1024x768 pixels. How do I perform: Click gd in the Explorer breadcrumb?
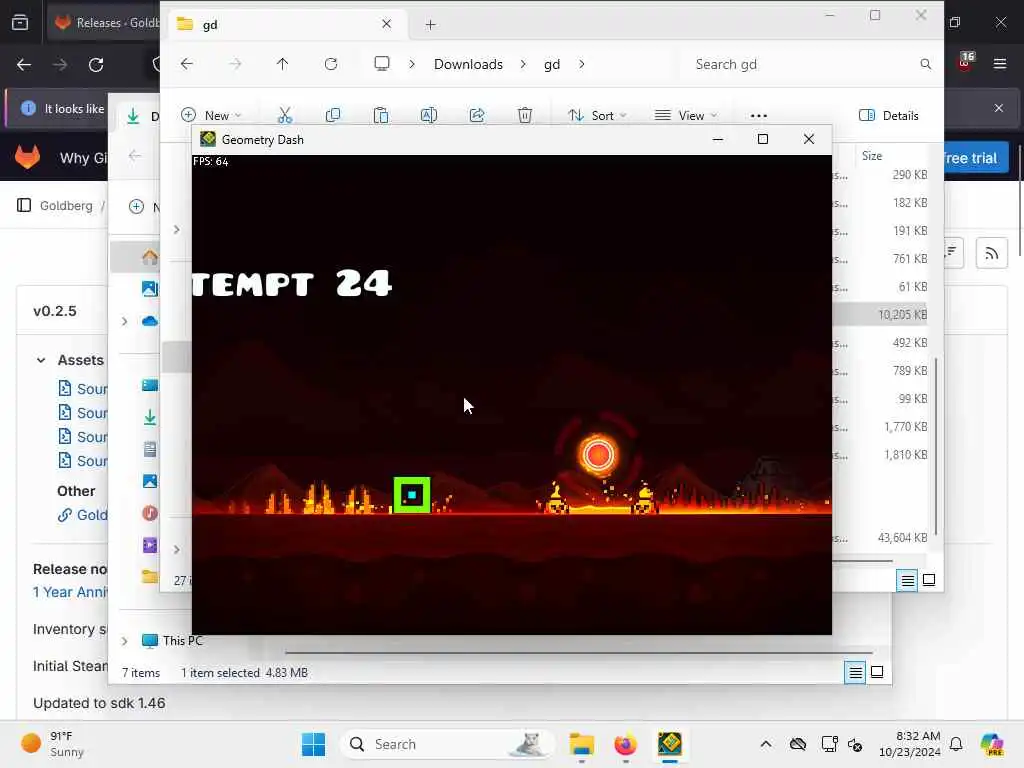click(x=552, y=64)
